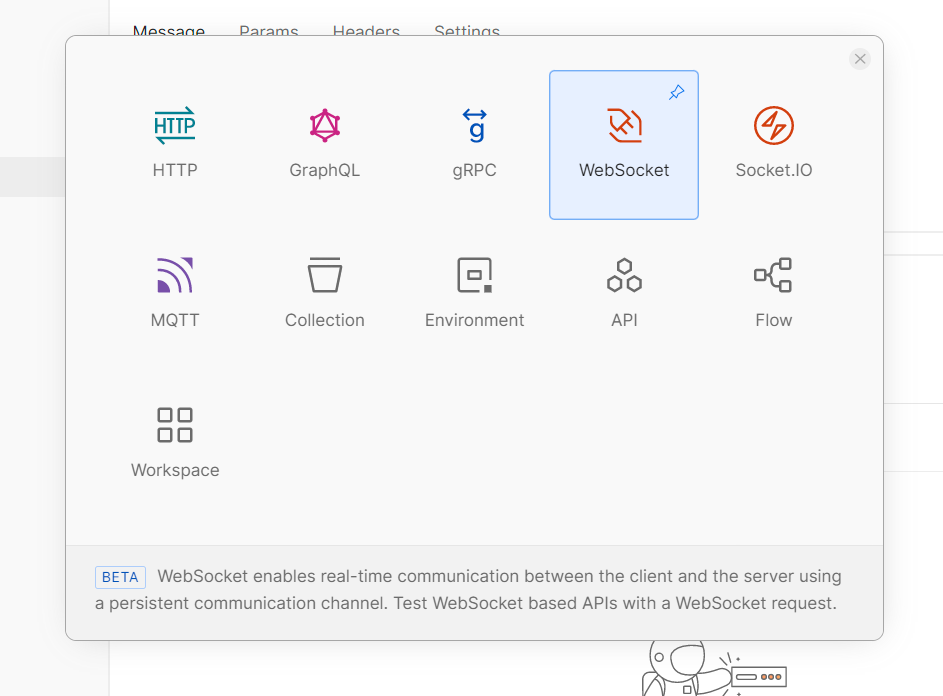
Task: Pin the WebSocket option
Action: pyautogui.click(x=677, y=93)
